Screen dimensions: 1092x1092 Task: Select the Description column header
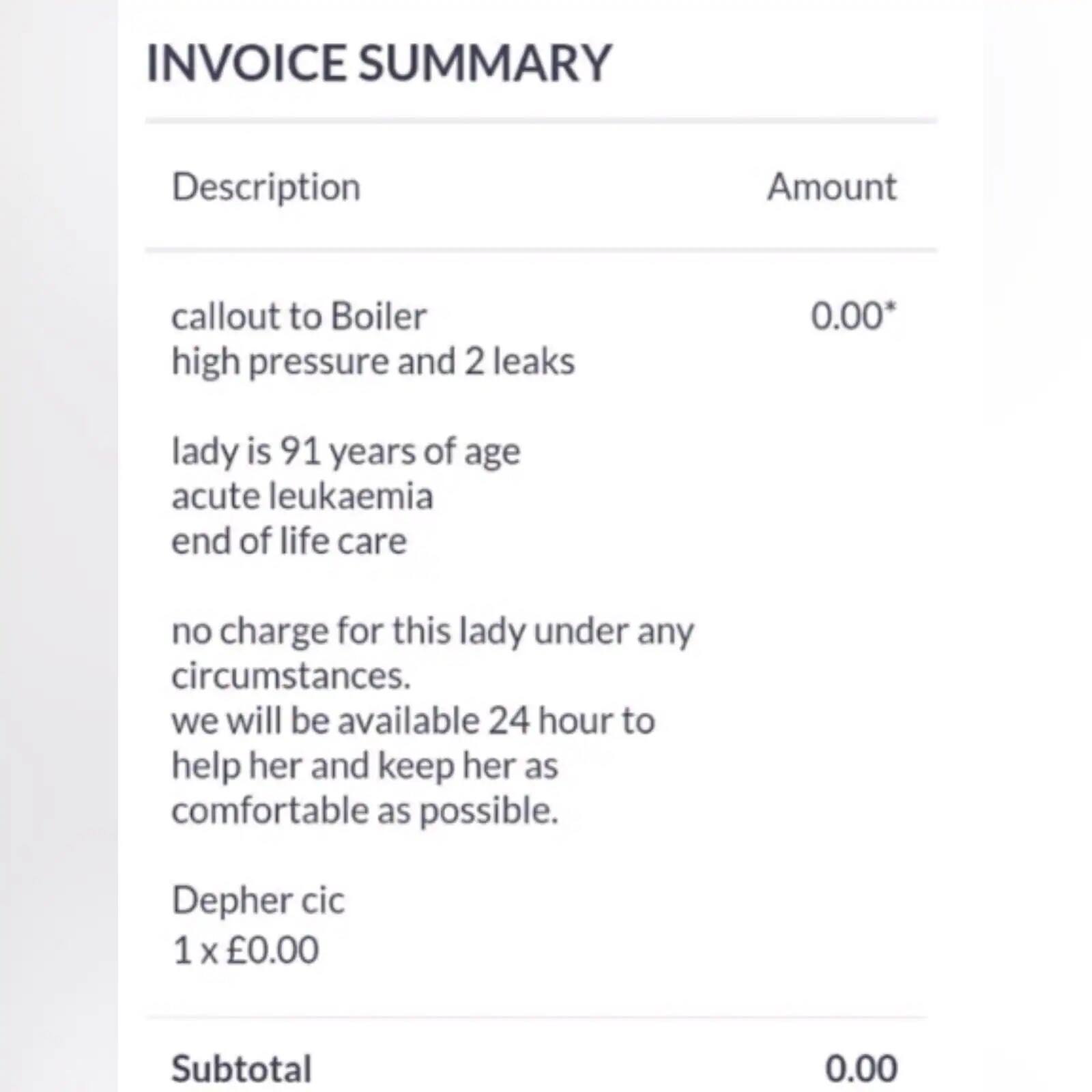pyautogui.click(x=266, y=187)
